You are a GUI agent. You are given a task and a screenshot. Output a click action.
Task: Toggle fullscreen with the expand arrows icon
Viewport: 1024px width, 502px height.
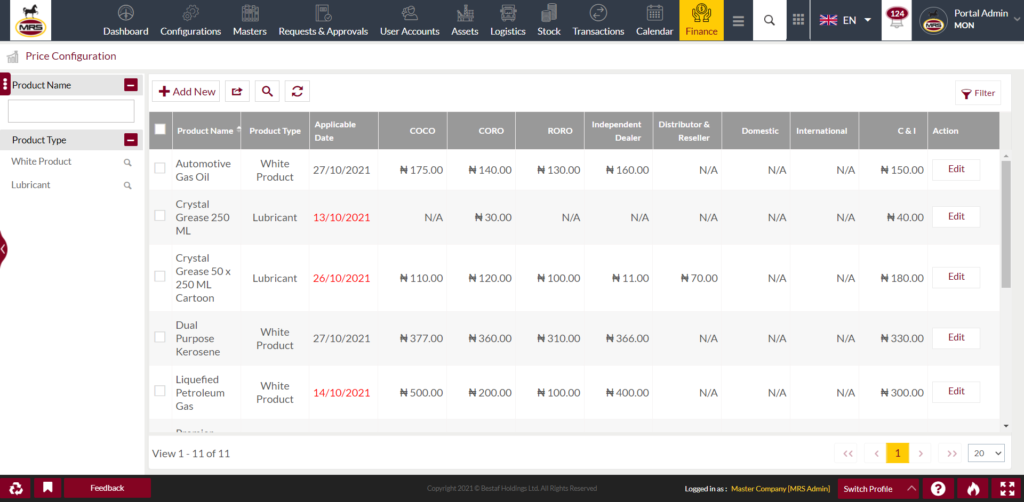[x=1007, y=488]
